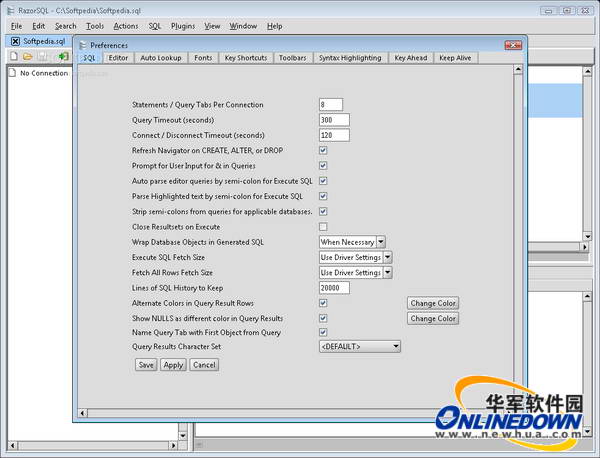Open the Help menu

click(274, 26)
